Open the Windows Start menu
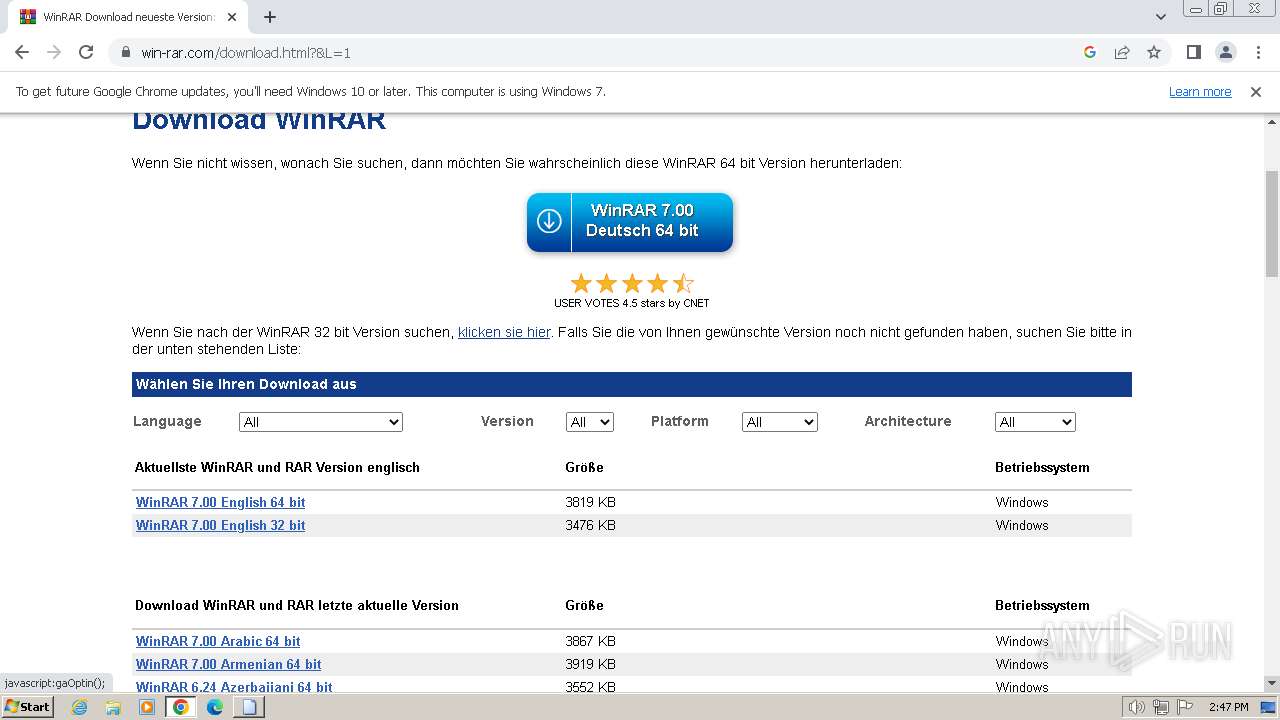 [x=27, y=707]
